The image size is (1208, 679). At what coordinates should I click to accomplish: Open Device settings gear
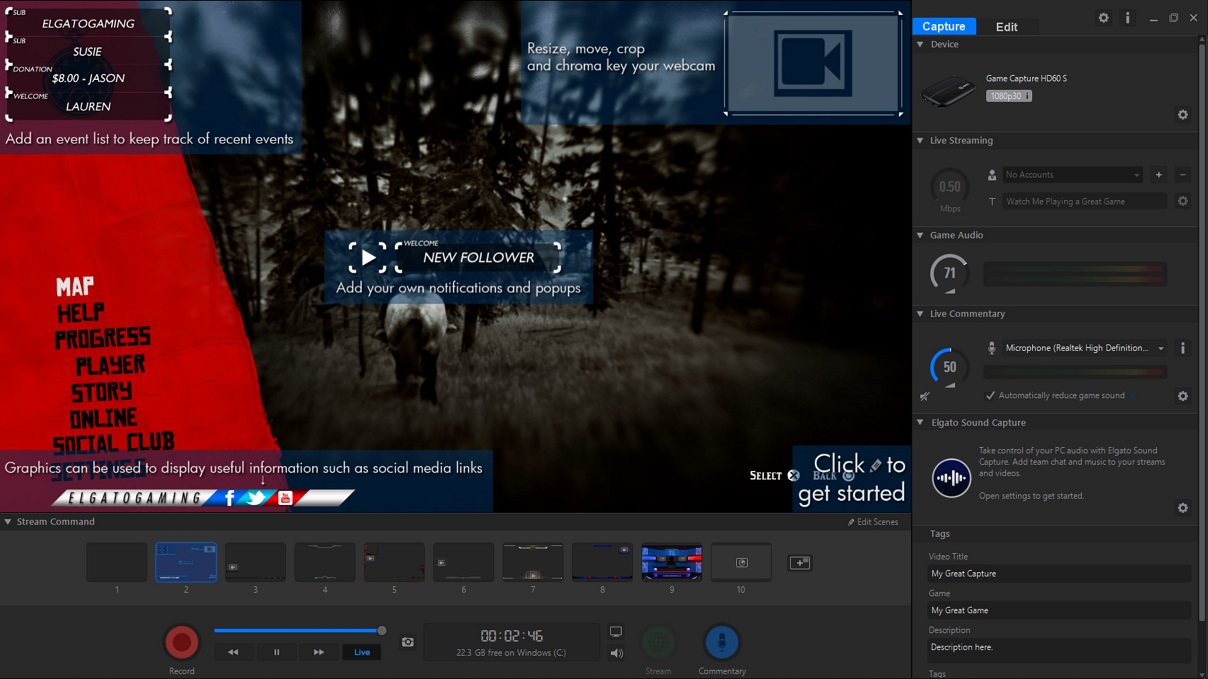(x=1183, y=115)
